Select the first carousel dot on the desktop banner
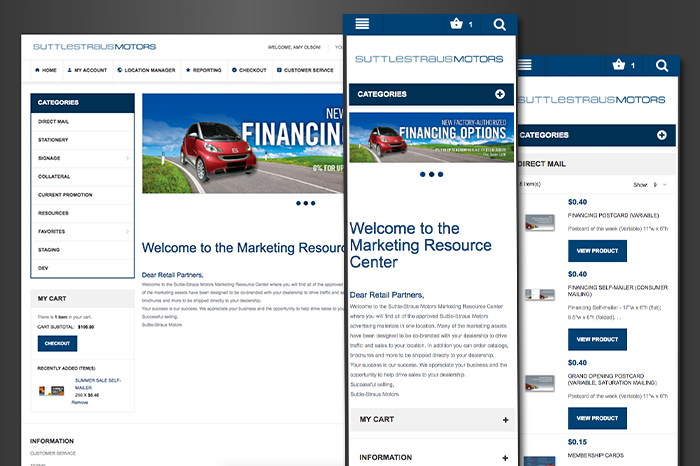Screen dimensions: 700x466 point(298,203)
